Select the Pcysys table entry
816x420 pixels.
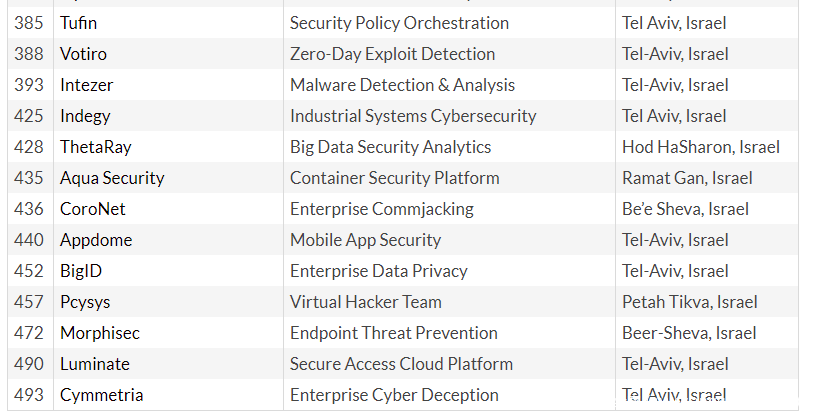click(x=84, y=302)
